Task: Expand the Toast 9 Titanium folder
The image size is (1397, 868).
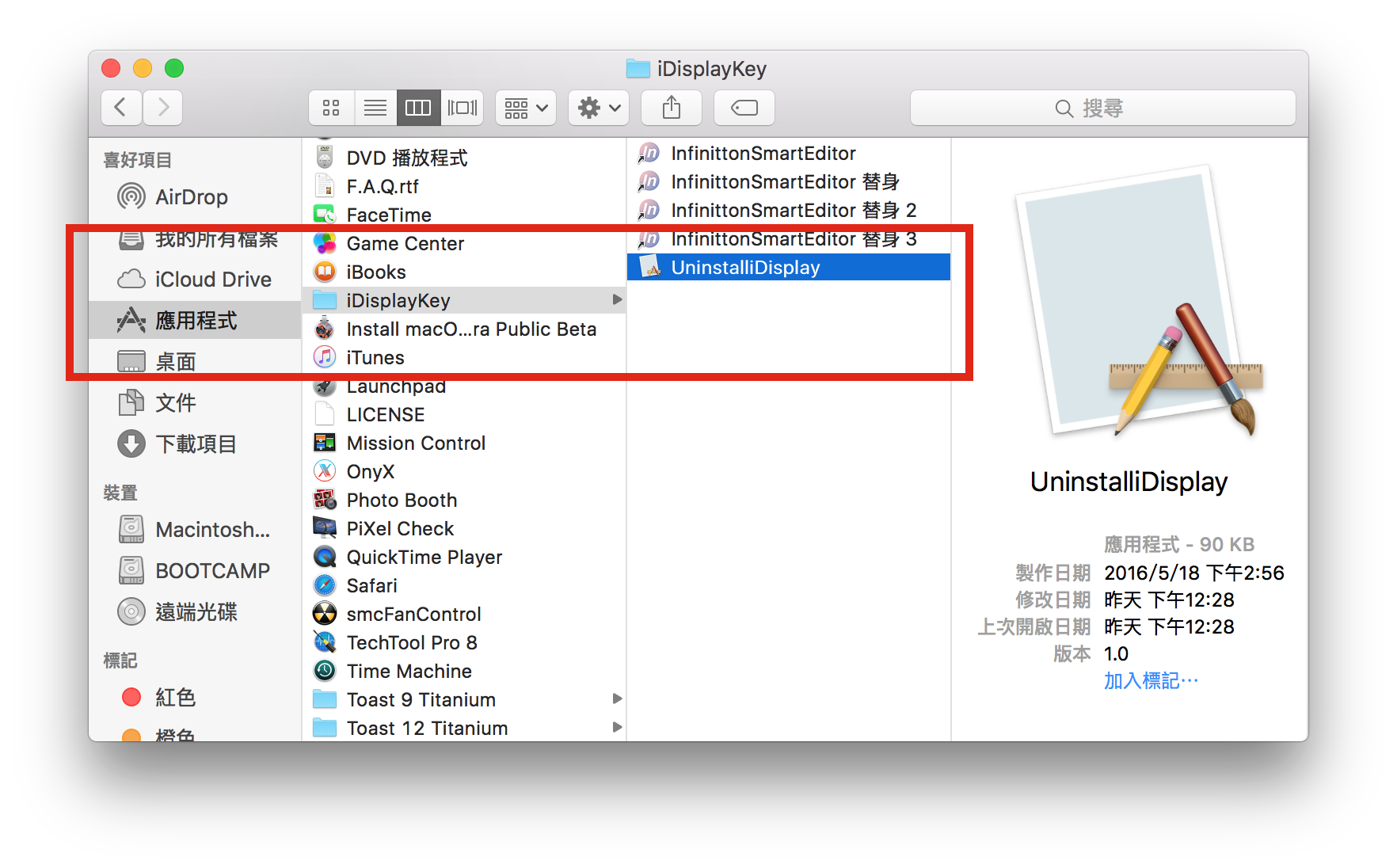Action: 617,699
